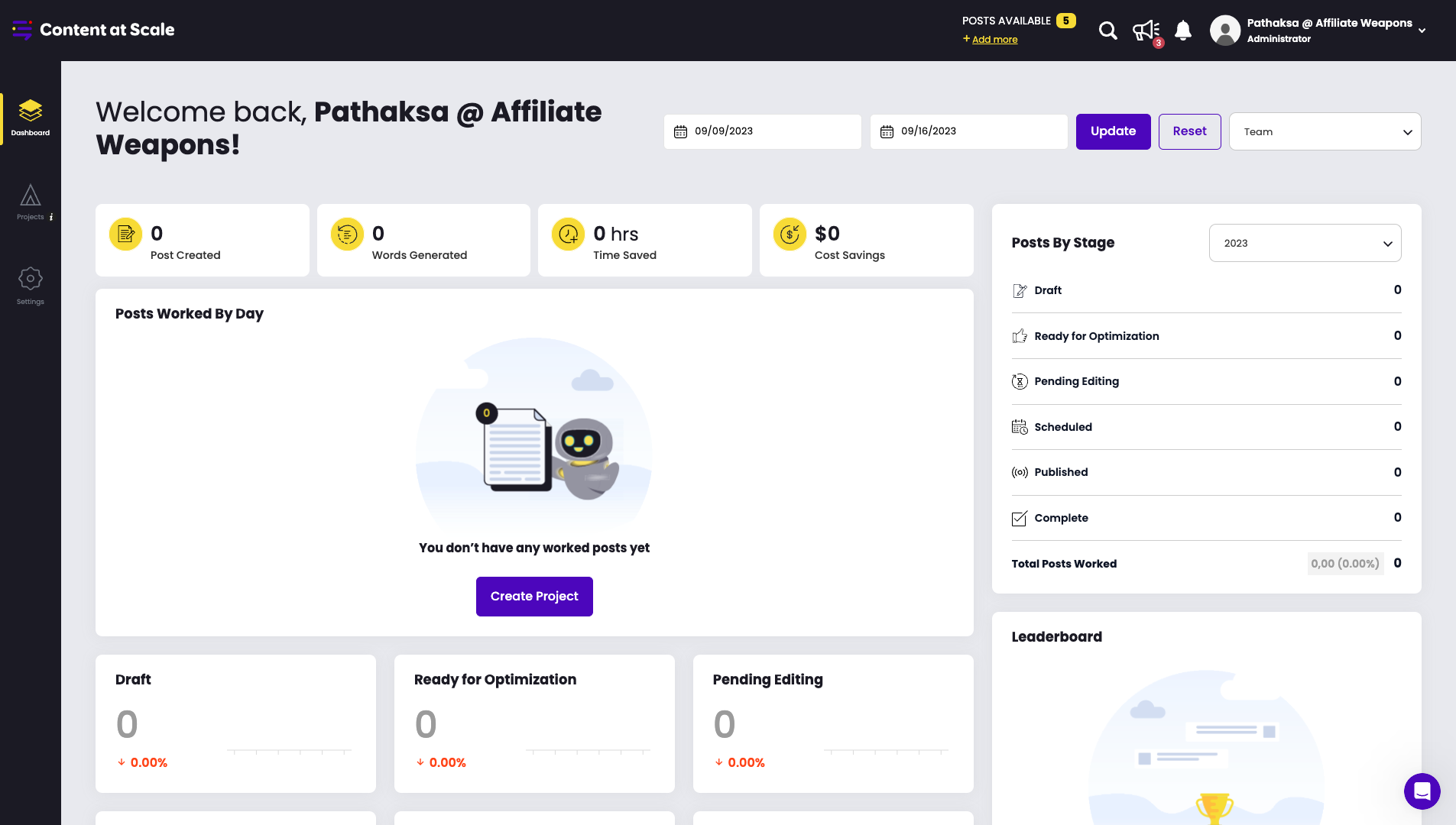The width and height of the screenshot is (1456, 825).
Task: Click the Words Generated icon
Action: point(347,235)
